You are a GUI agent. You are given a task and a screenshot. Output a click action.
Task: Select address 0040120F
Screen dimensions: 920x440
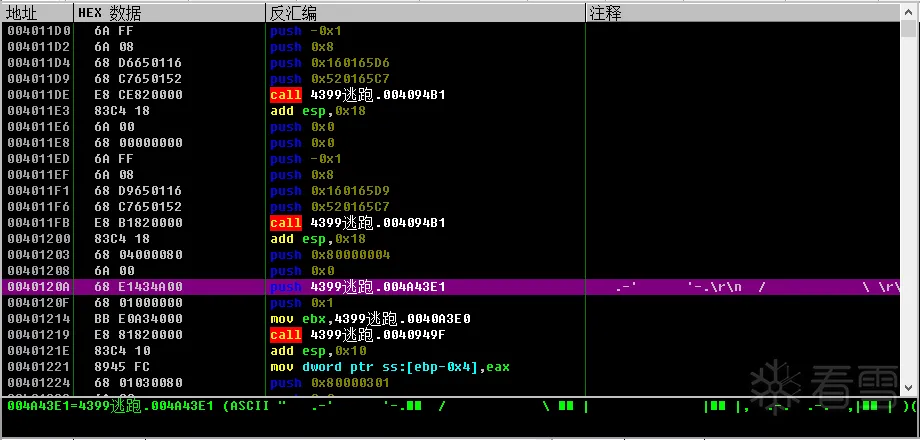coord(39,303)
